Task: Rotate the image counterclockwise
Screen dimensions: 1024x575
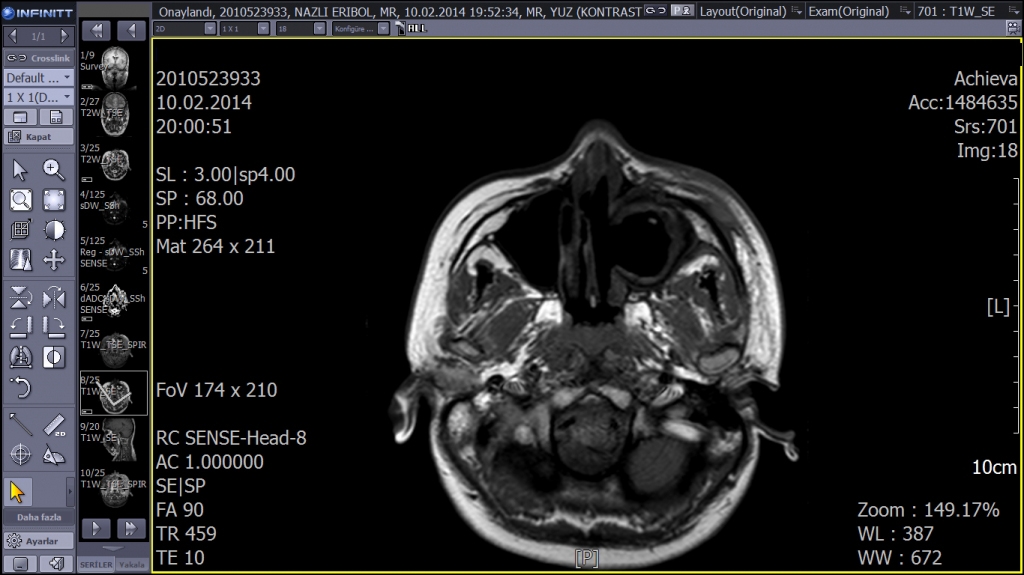Action: coord(20,327)
